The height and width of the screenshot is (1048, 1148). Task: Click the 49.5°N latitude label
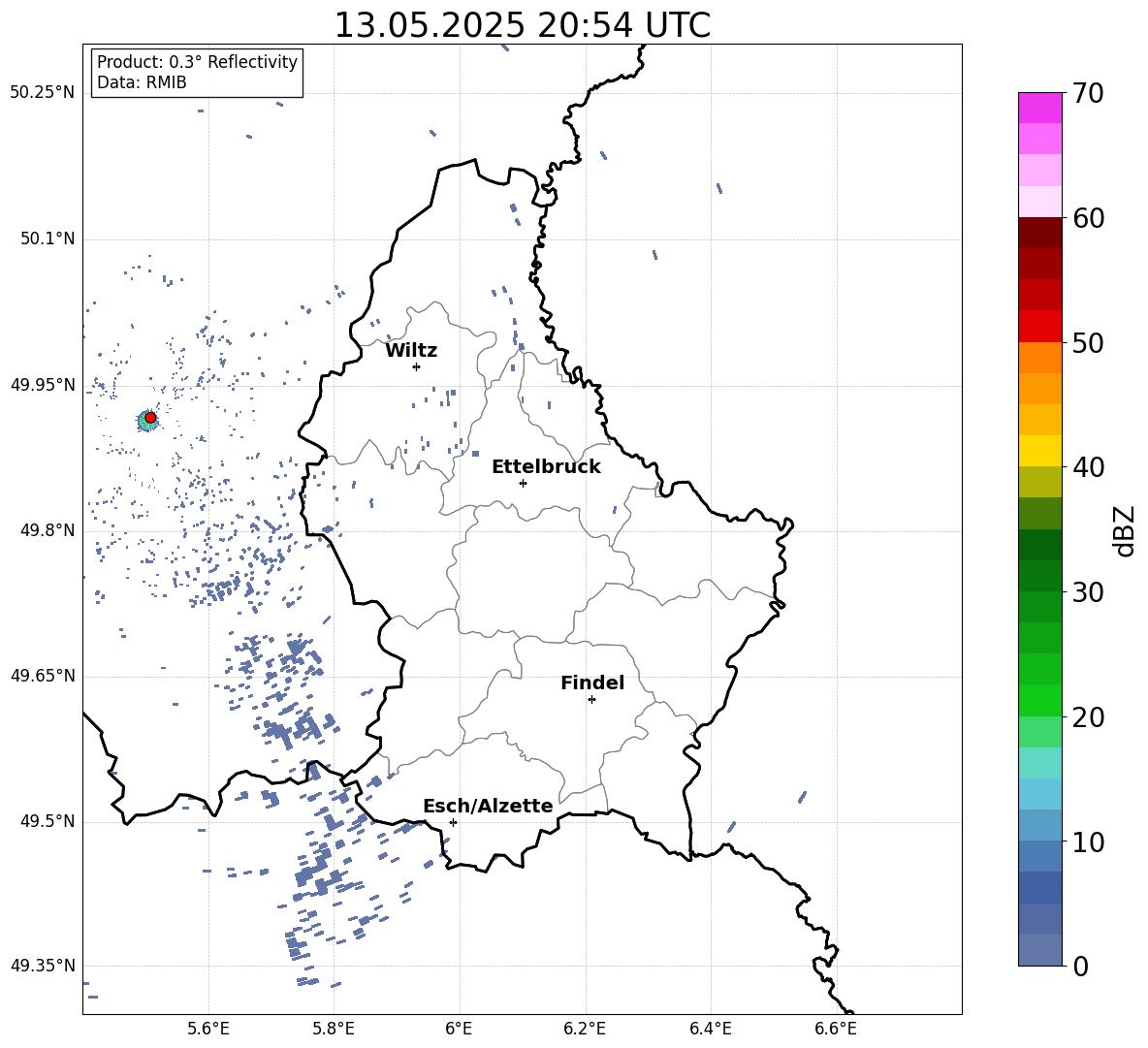pos(48,821)
